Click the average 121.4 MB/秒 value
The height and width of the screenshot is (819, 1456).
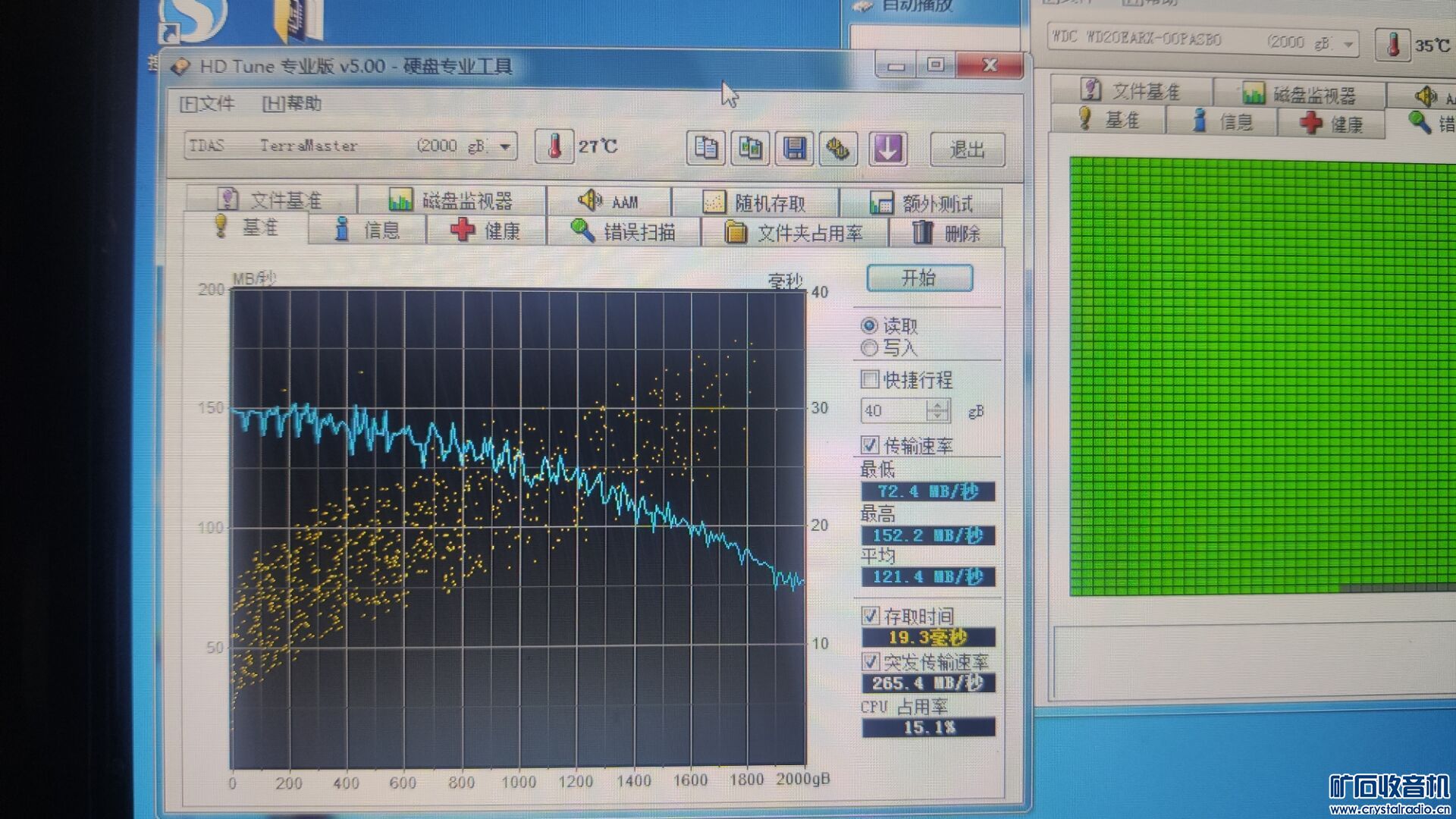coord(928,577)
